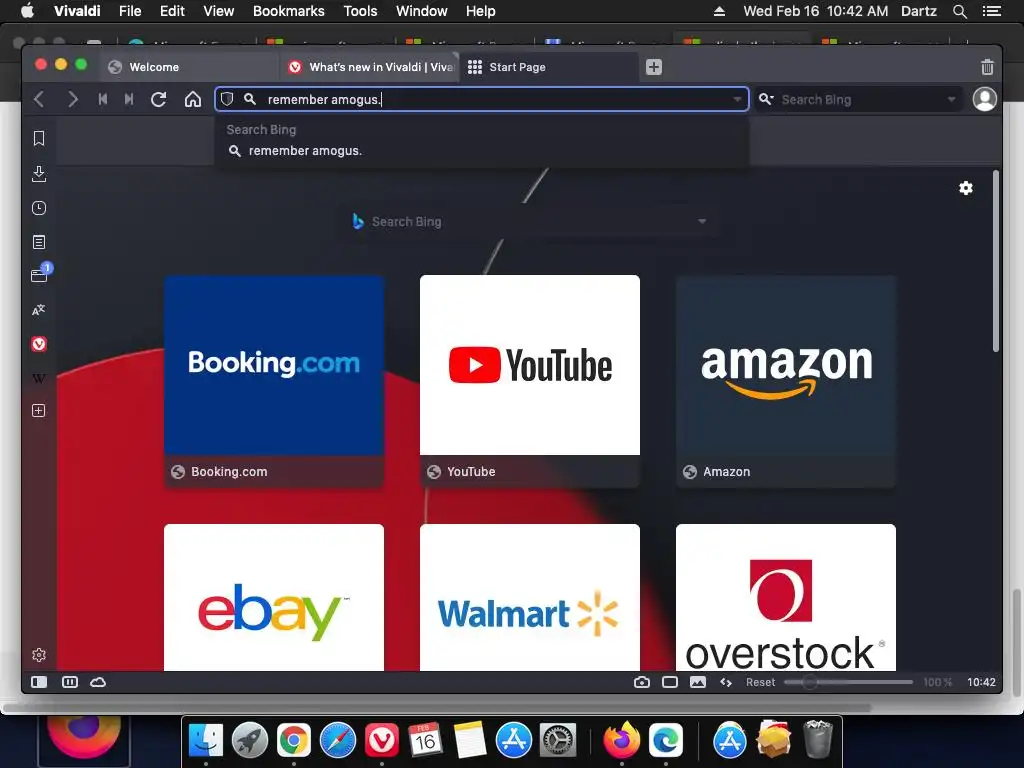The image size is (1024, 768).
Task: Reset the page zoom level
Action: [760, 682]
